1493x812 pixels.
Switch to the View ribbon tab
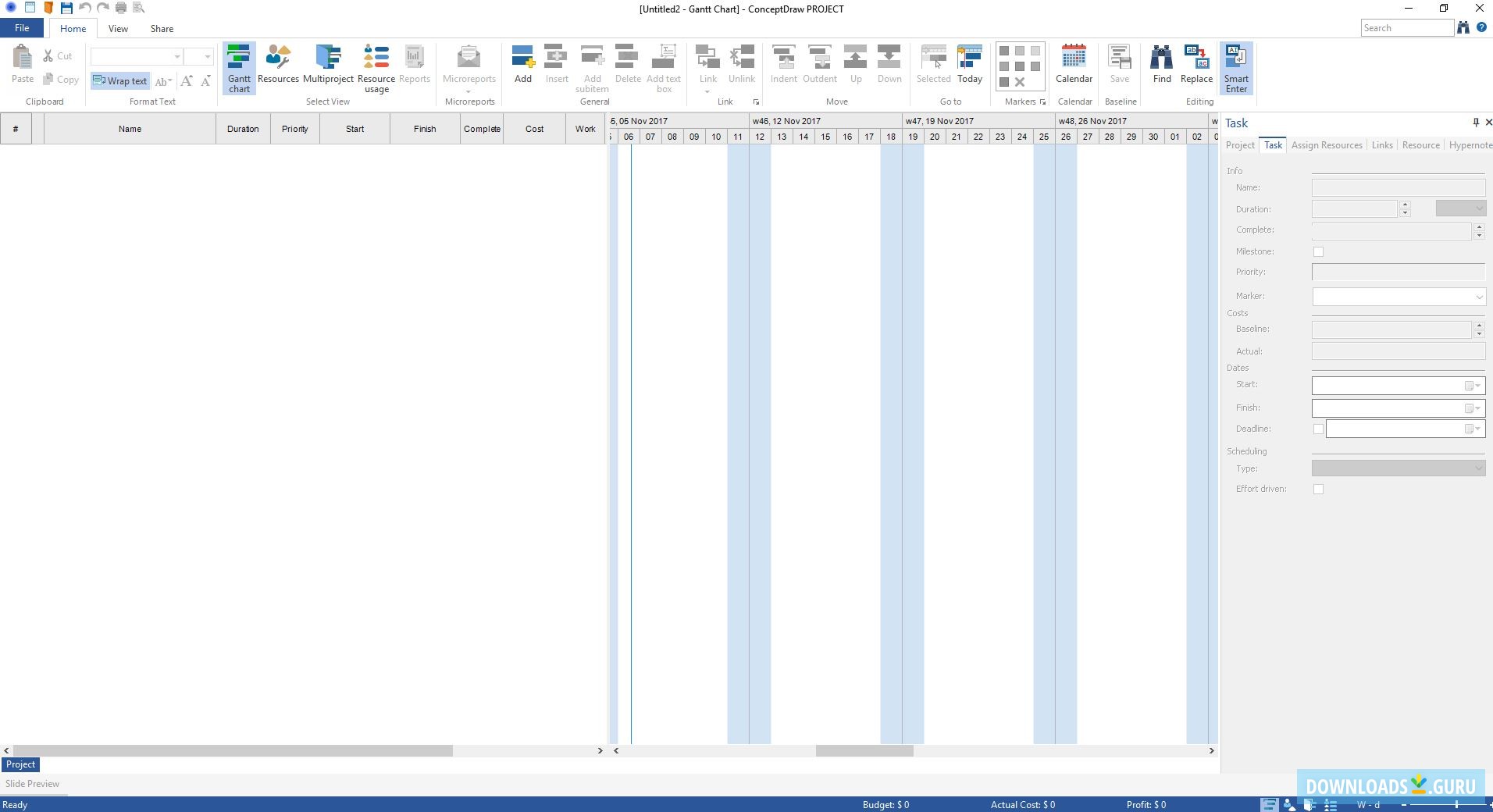coord(118,29)
